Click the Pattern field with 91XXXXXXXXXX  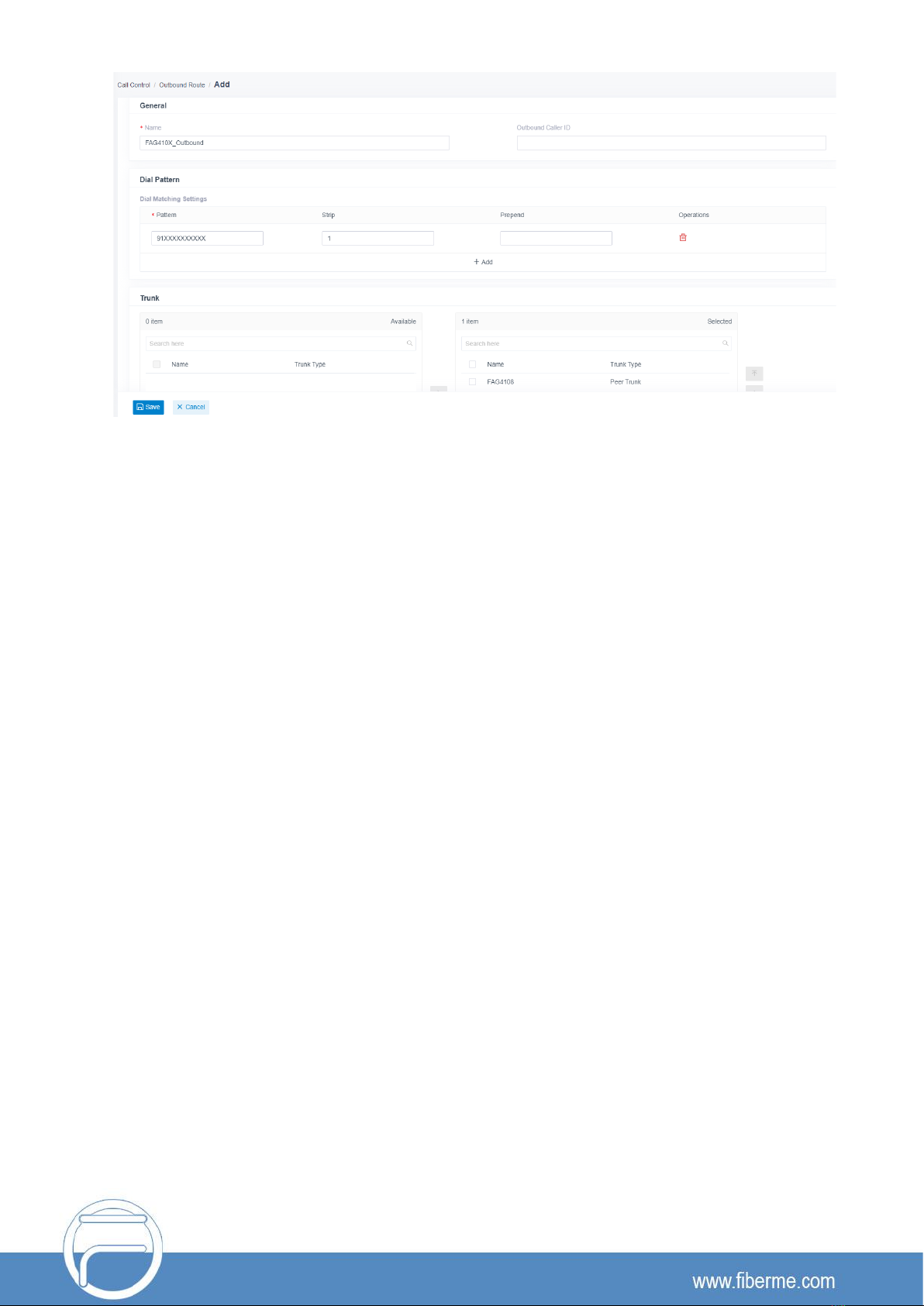click(x=207, y=239)
